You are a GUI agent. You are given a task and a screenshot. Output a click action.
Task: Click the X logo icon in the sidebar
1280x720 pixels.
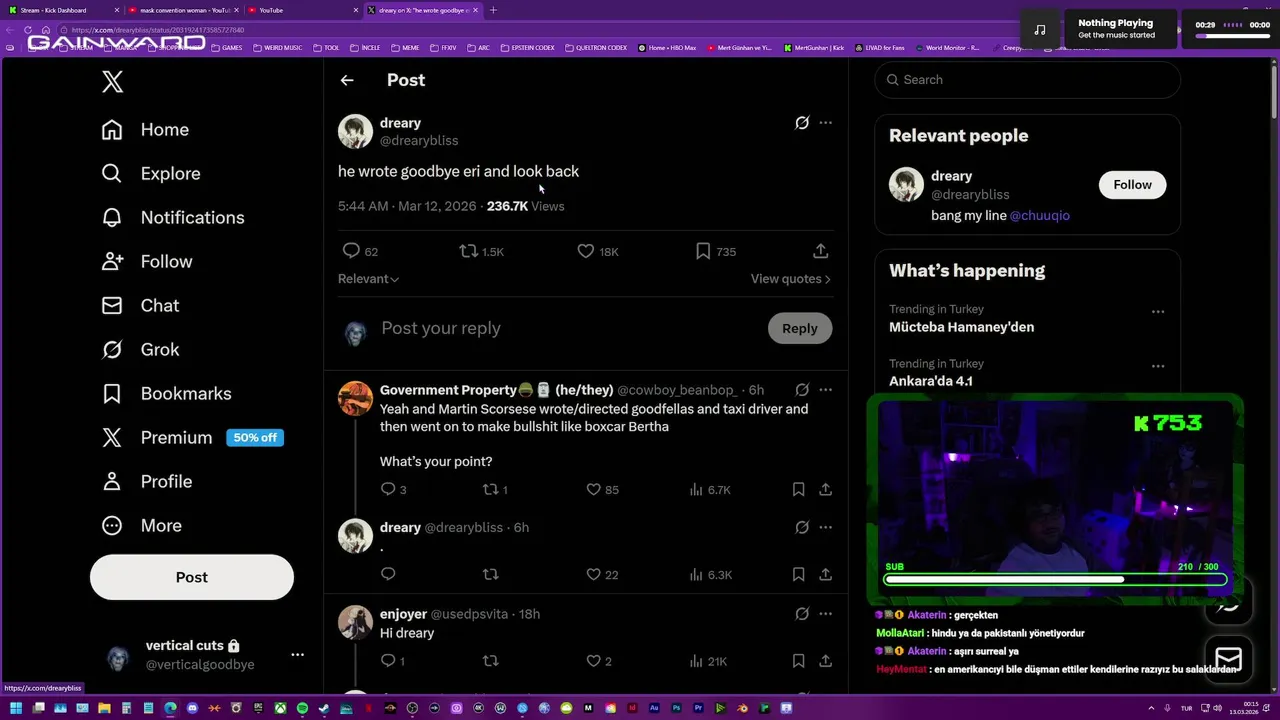pyautogui.click(x=113, y=82)
